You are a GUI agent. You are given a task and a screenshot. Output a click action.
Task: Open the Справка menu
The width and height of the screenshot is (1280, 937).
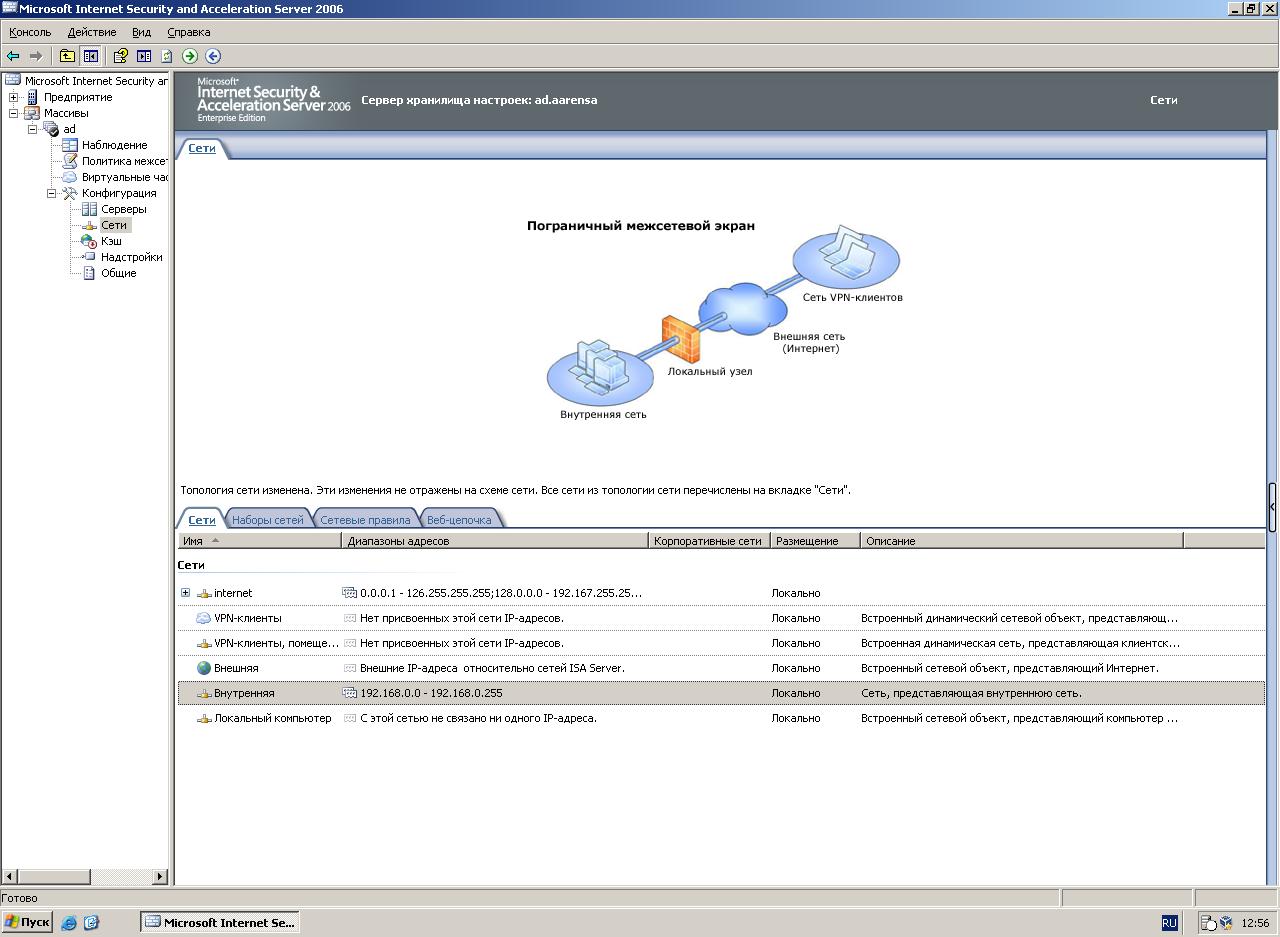tap(188, 32)
